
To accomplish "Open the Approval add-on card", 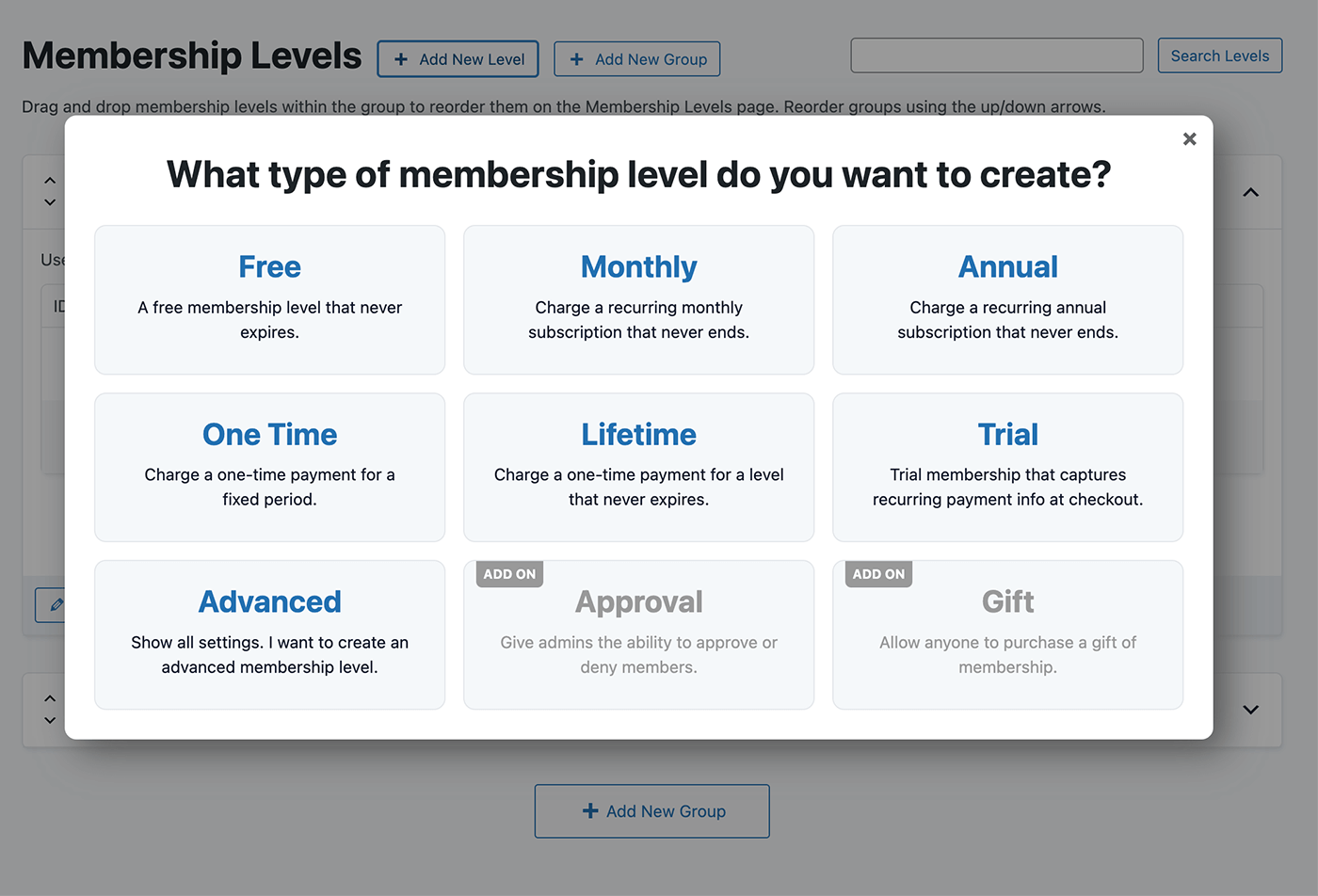I will click(638, 634).
